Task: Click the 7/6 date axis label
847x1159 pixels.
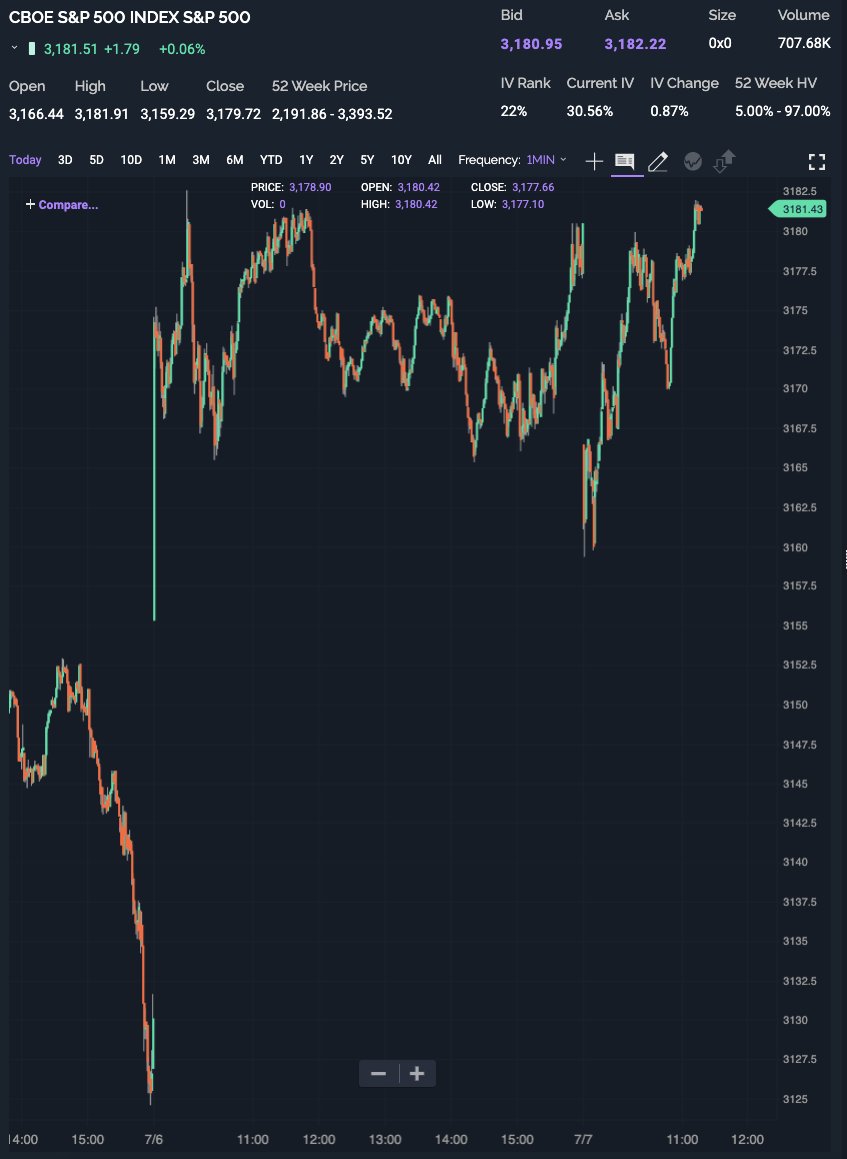Action: 154,1139
